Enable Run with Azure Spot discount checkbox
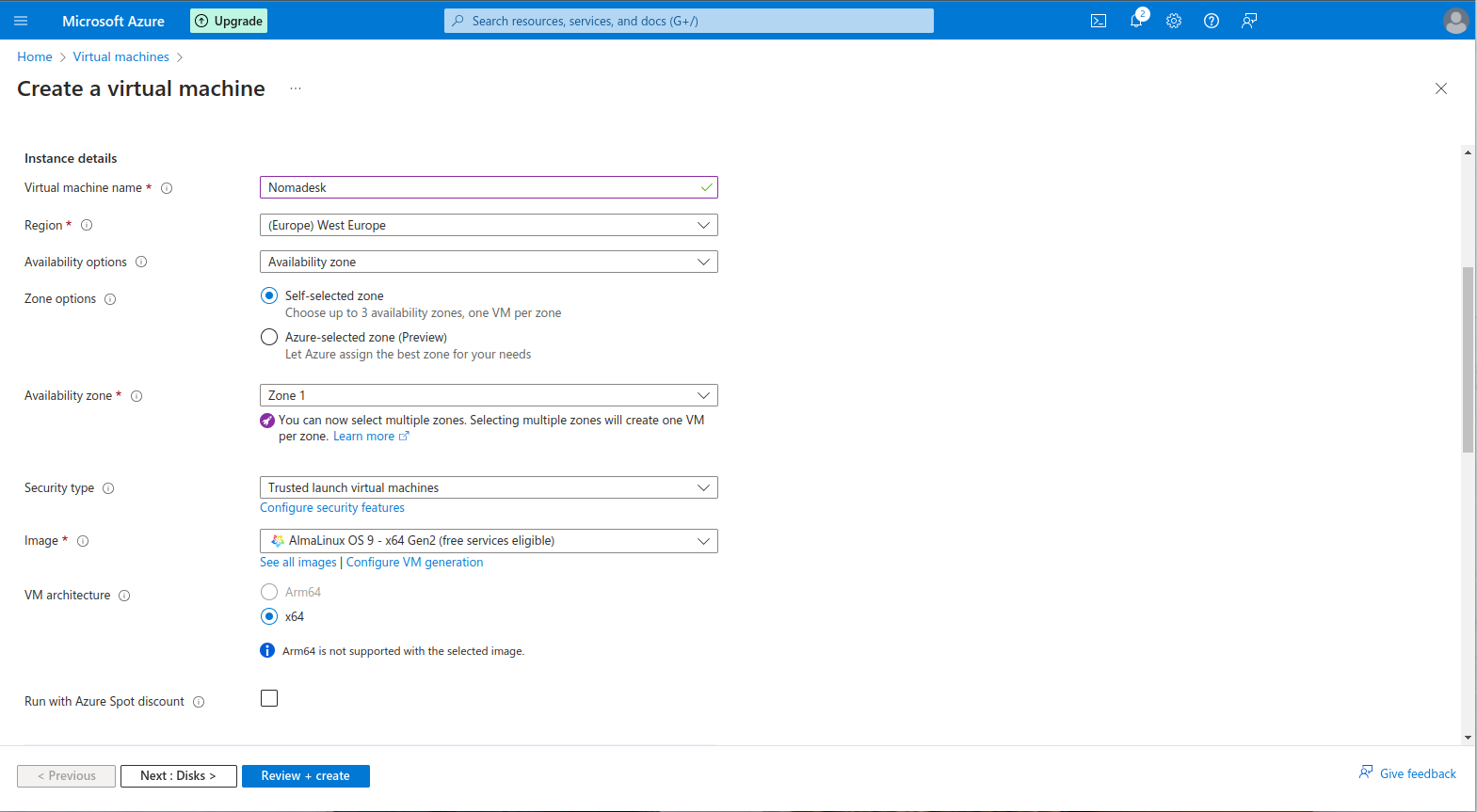 pyautogui.click(x=269, y=698)
